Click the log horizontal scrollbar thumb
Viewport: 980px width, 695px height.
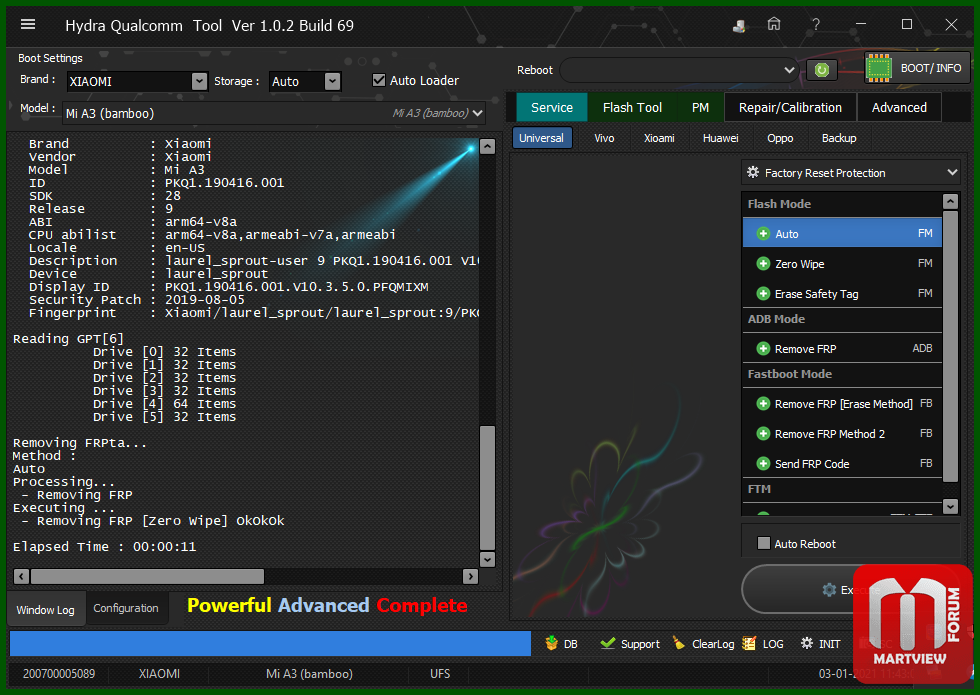(148, 576)
